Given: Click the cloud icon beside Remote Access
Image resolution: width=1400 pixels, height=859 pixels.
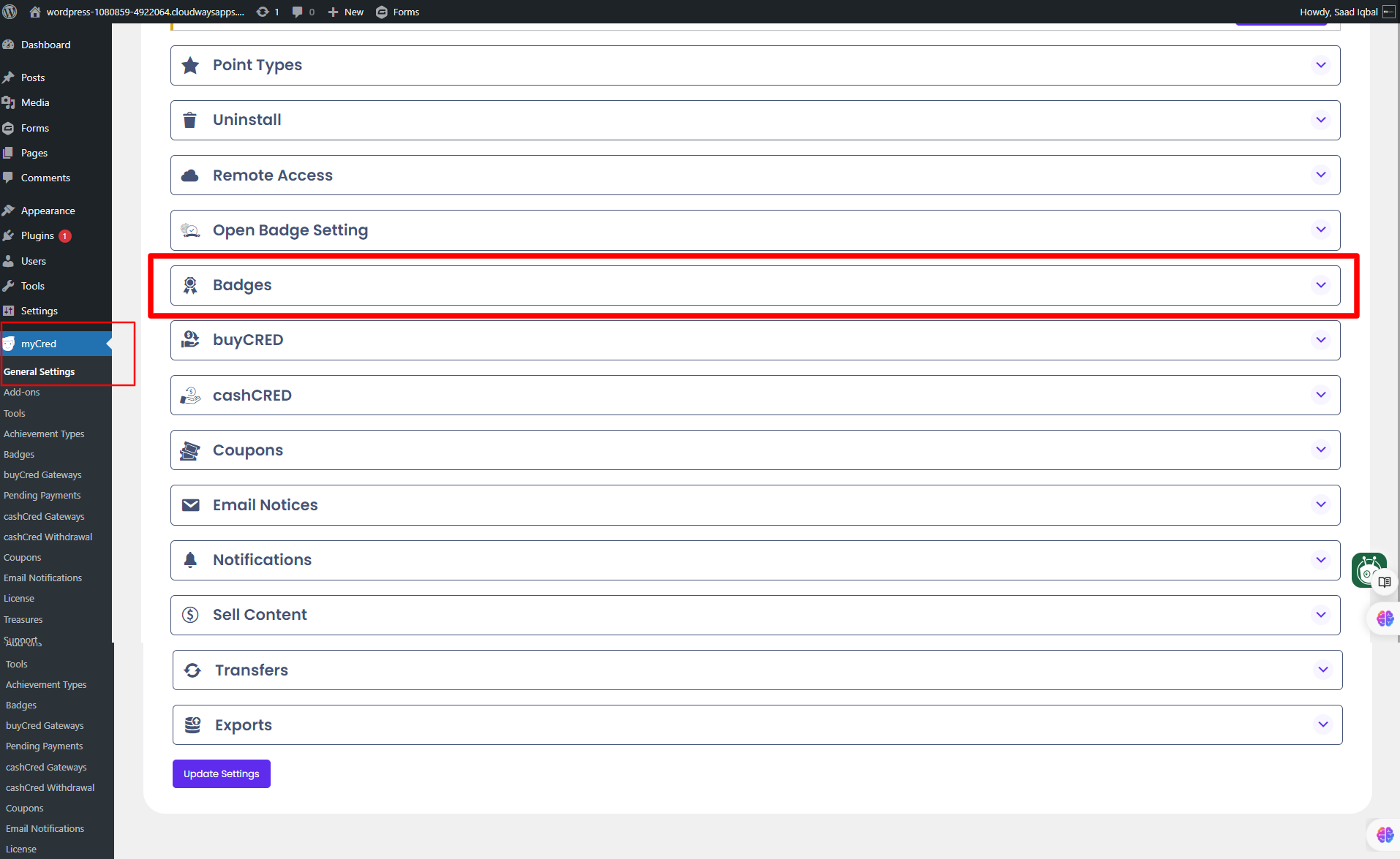Looking at the screenshot, I should (x=190, y=175).
